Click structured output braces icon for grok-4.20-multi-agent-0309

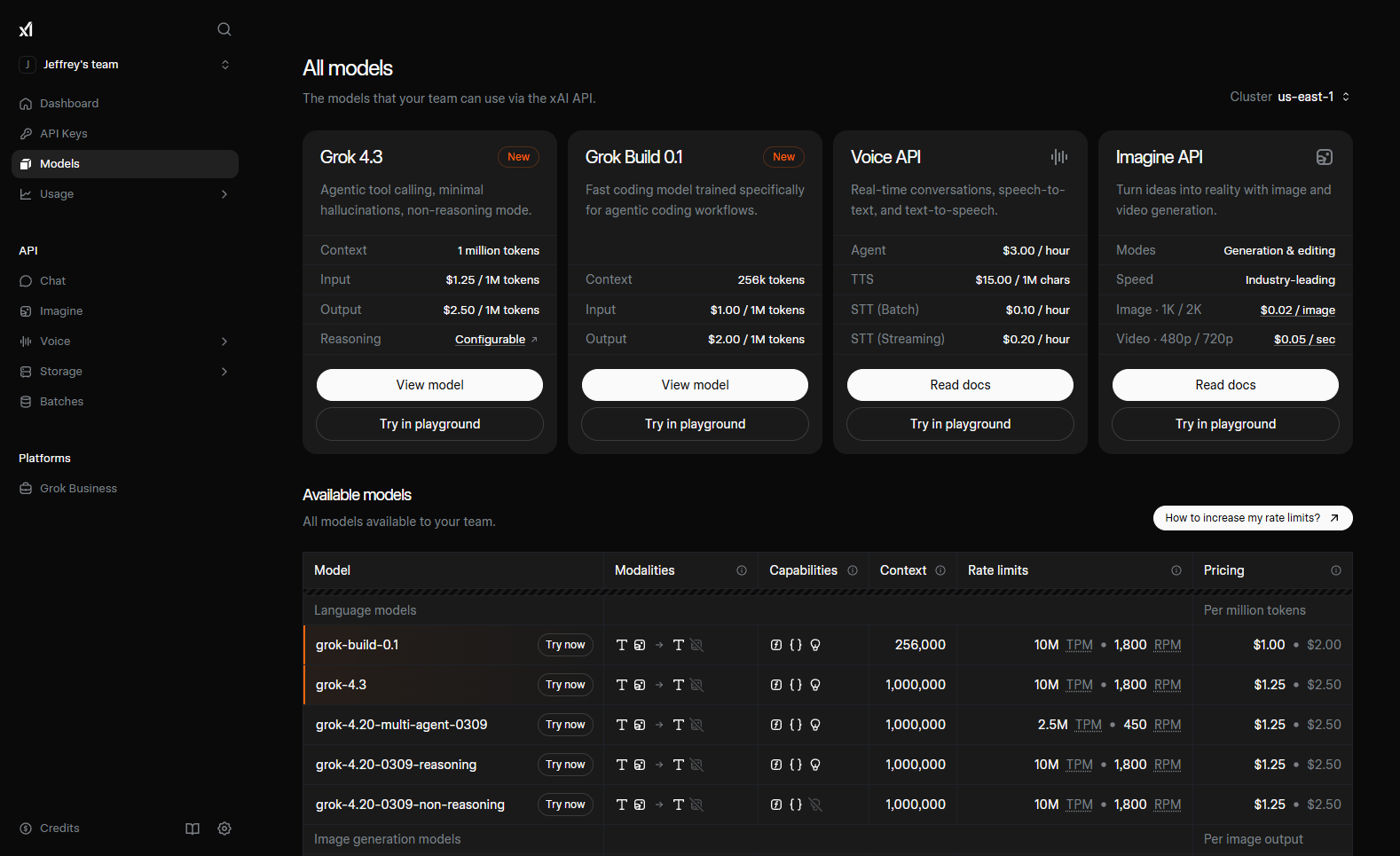[796, 725]
